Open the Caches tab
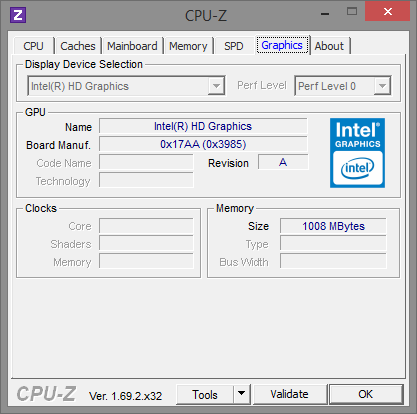The image size is (417, 414). coord(78,46)
